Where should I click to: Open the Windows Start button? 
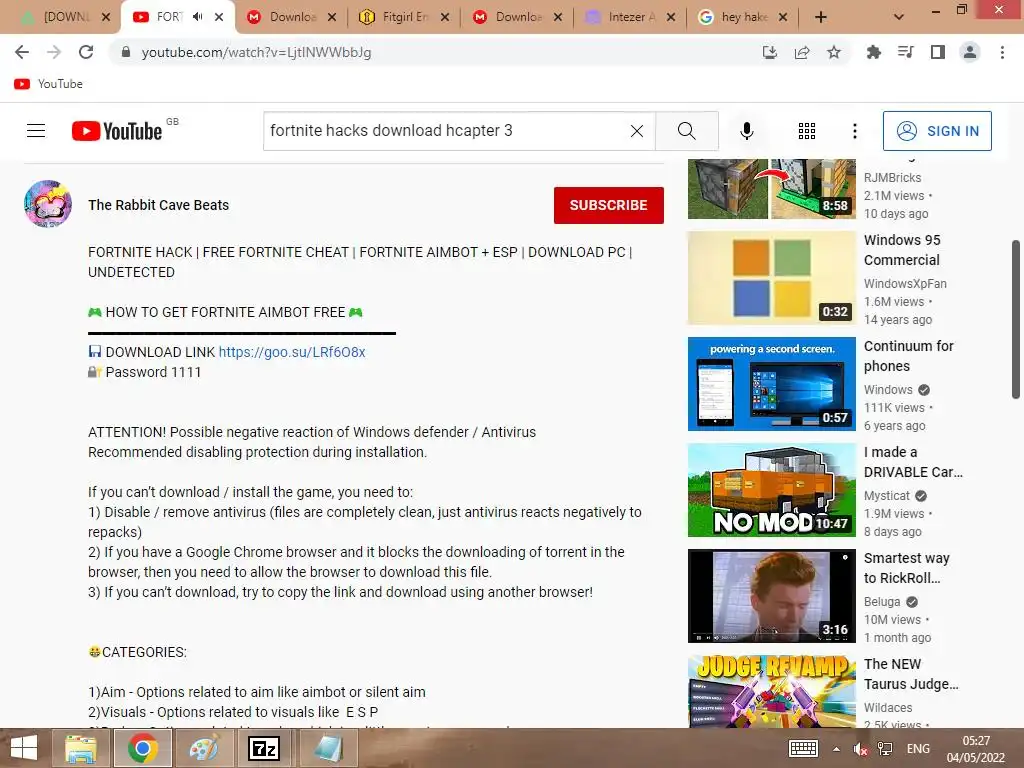(24, 748)
